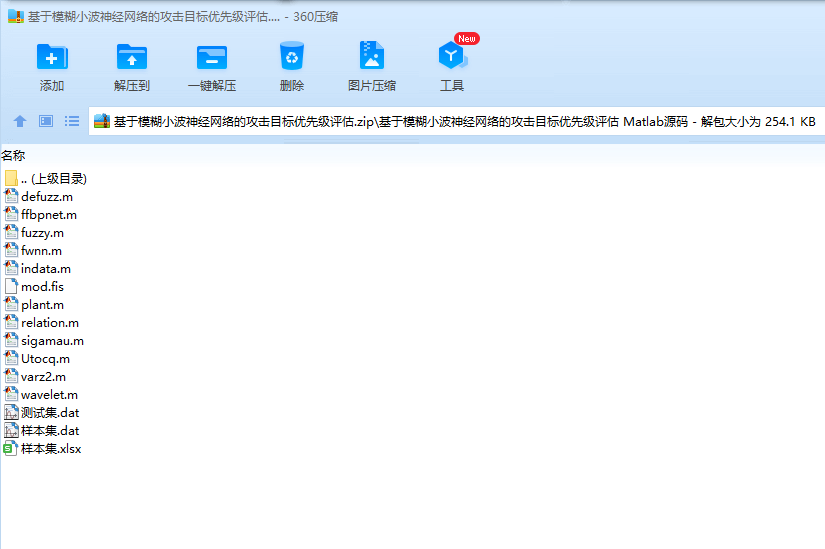
Task: Click the 360压缩 app icon in the title bar
Action: coord(16,16)
